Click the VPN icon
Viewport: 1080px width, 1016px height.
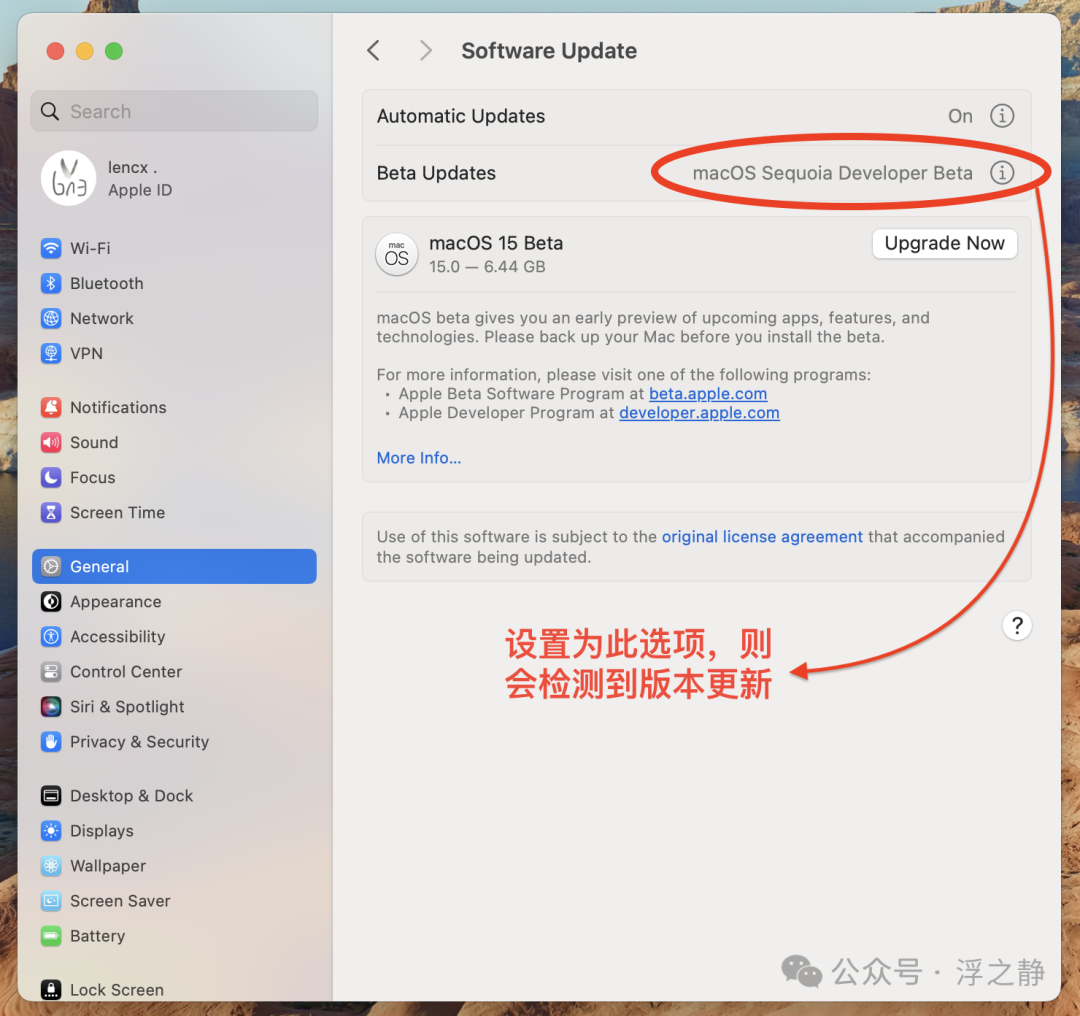click(x=51, y=353)
